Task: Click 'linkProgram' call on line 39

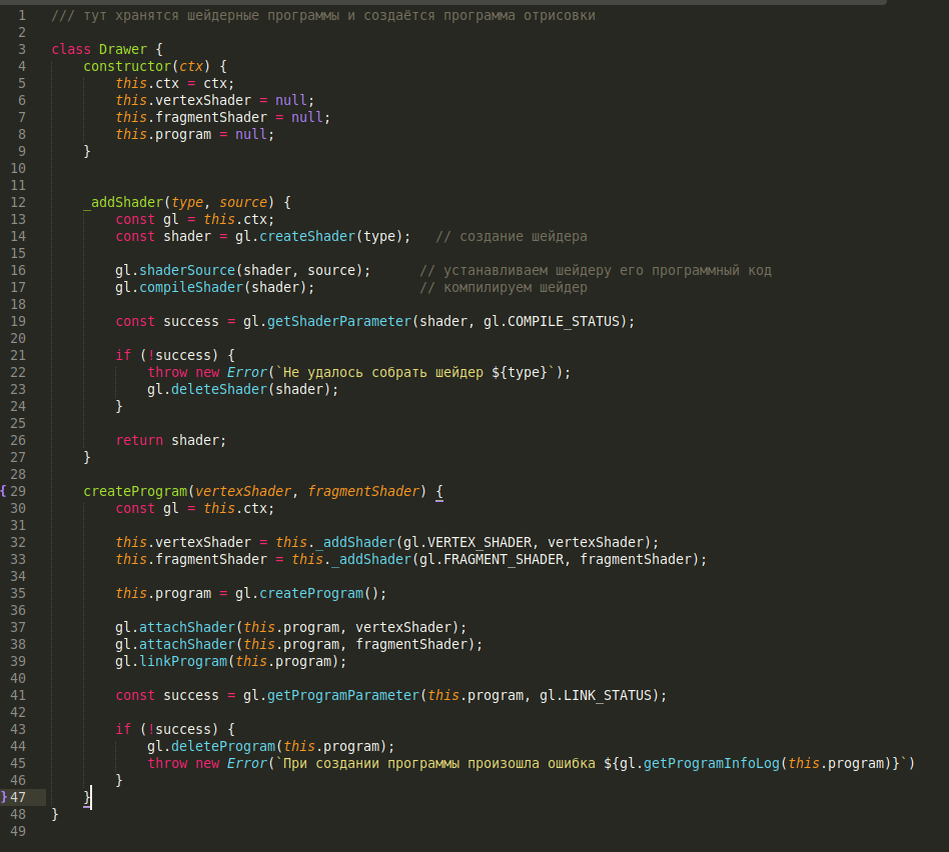Action: pyautogui.click(x=183, y=661)
